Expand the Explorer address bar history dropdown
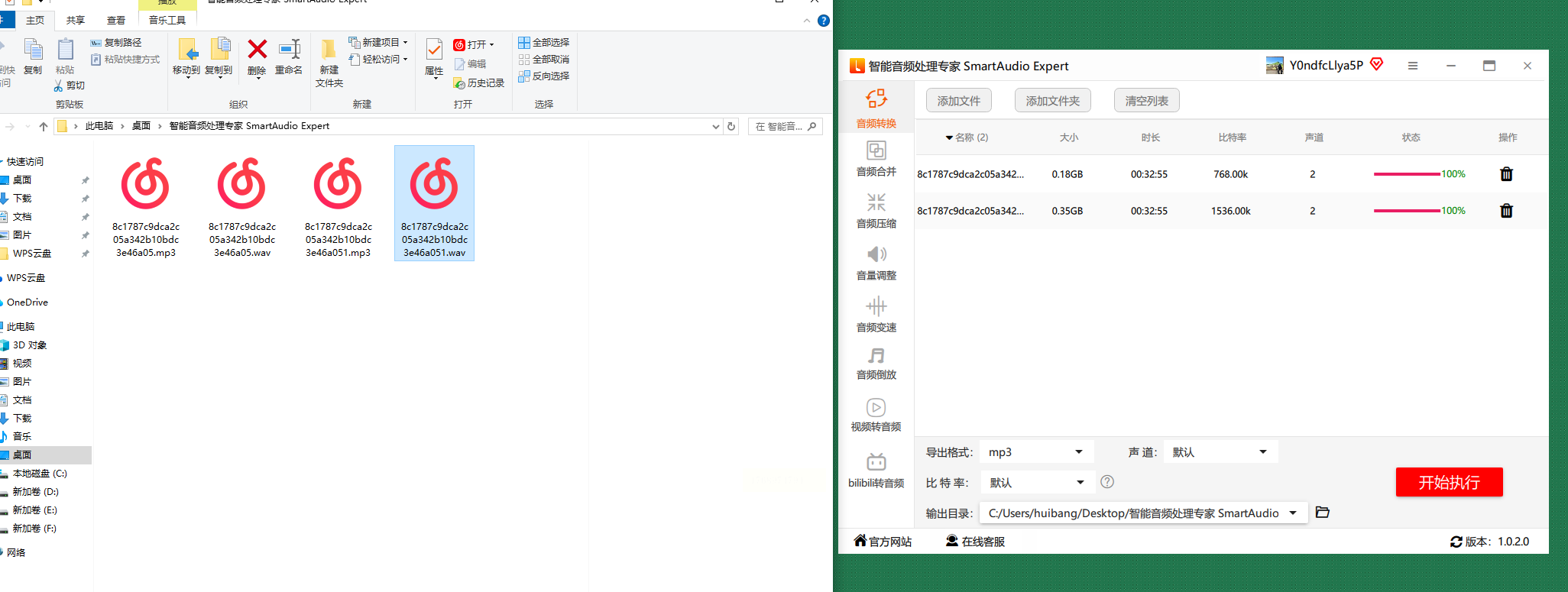 pos(715,127)
